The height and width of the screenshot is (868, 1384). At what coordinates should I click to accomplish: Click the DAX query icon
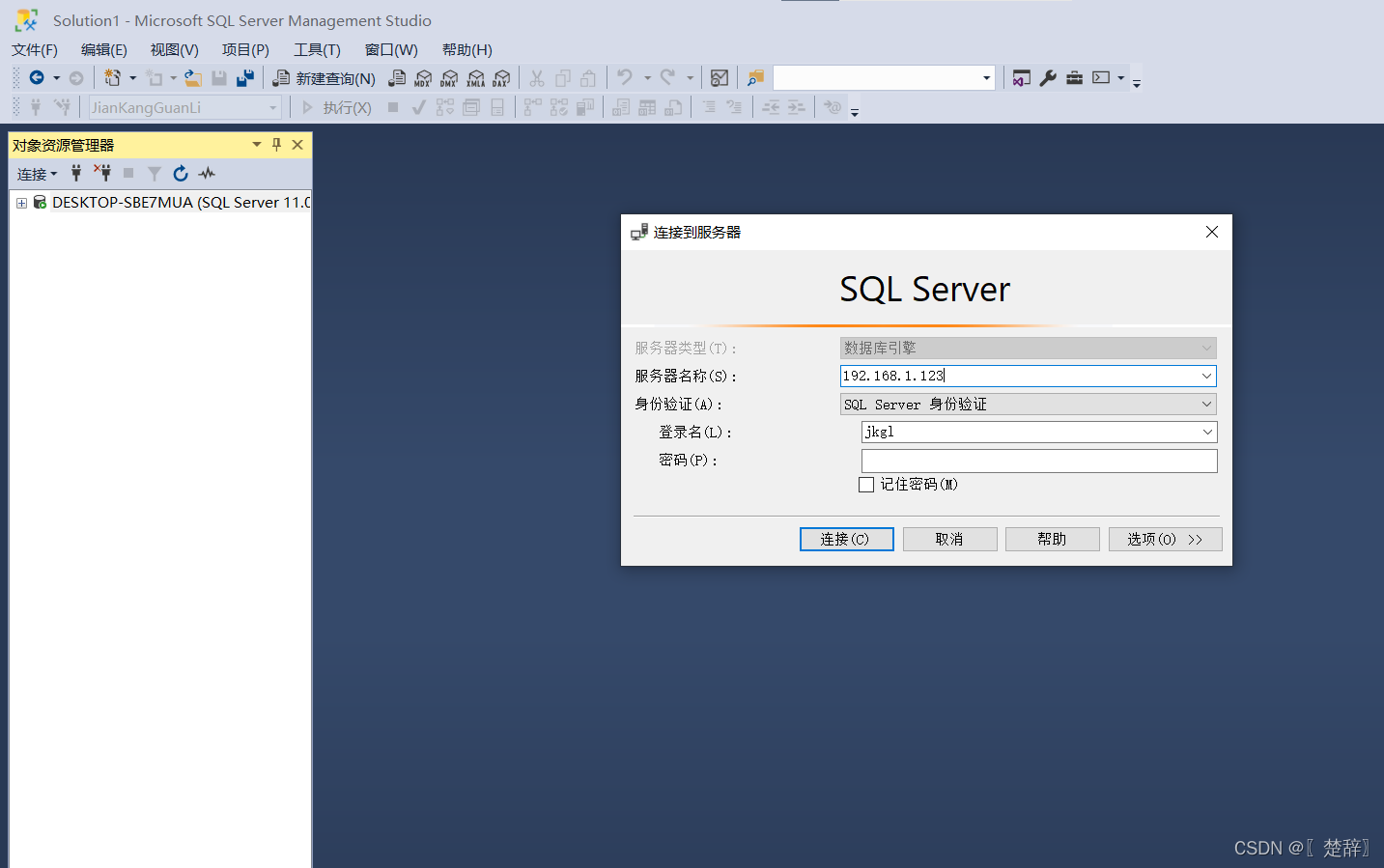501,78
